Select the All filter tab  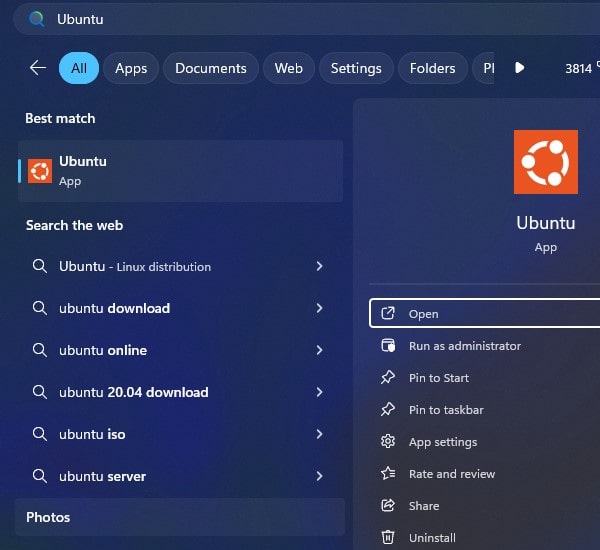click(79, 68)
